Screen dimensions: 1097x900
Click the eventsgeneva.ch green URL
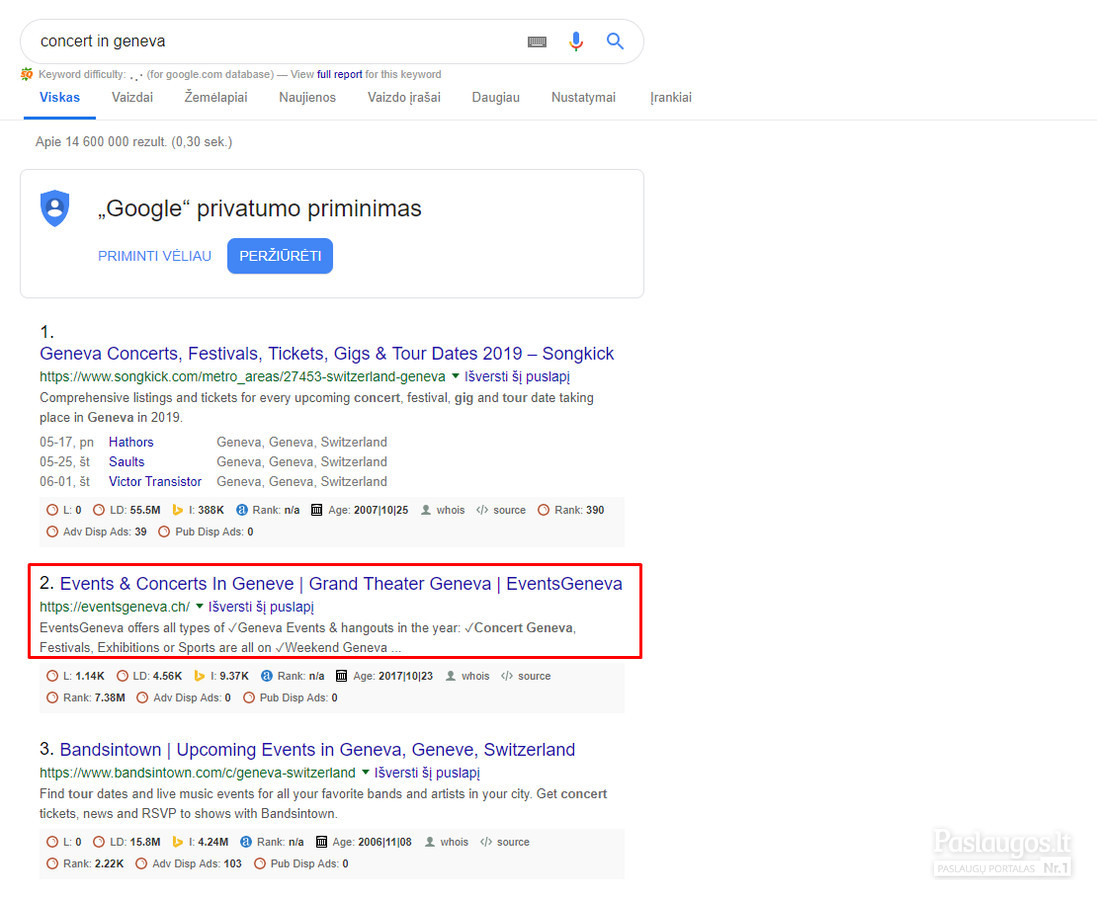pos(115,607)
